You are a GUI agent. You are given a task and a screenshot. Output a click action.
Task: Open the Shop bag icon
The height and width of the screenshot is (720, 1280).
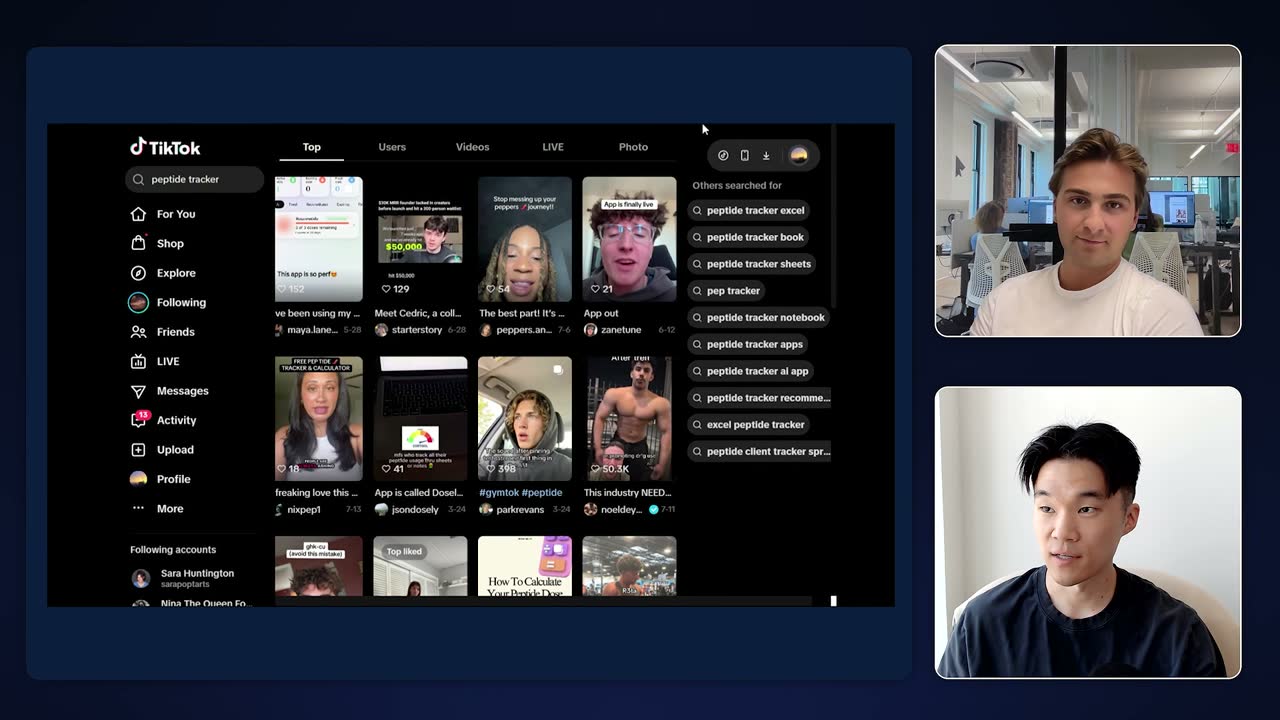138,243
